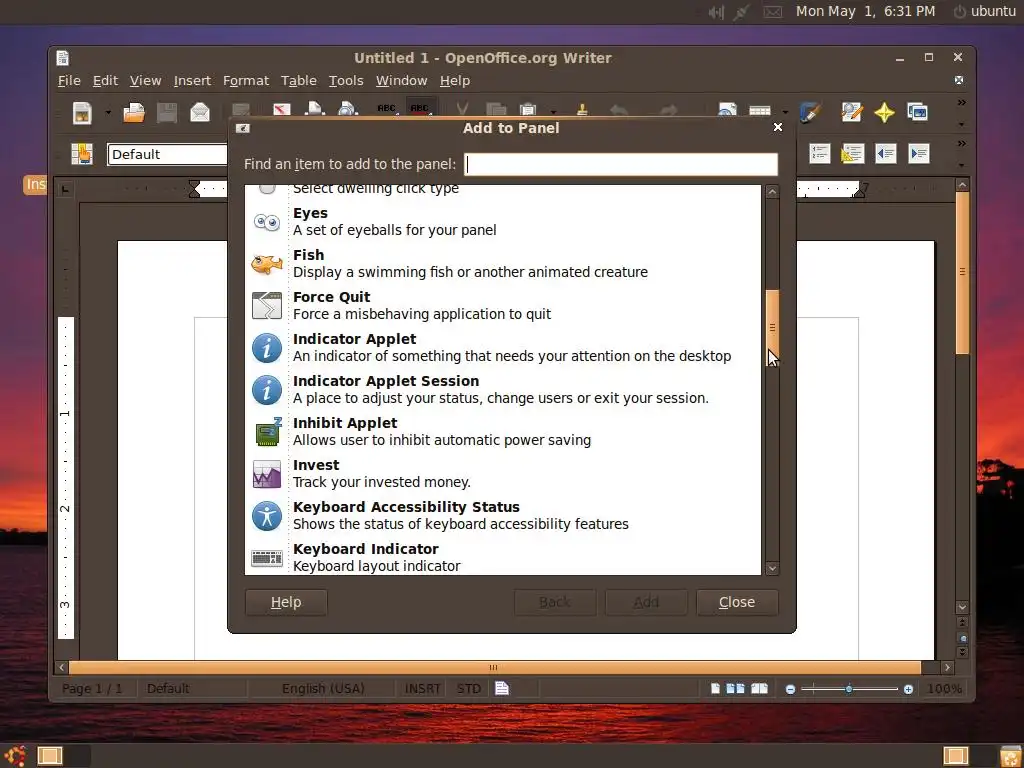Click the Table grid icon in toolbar
The width and height of the screenshot is (1024, 768).
760,111
